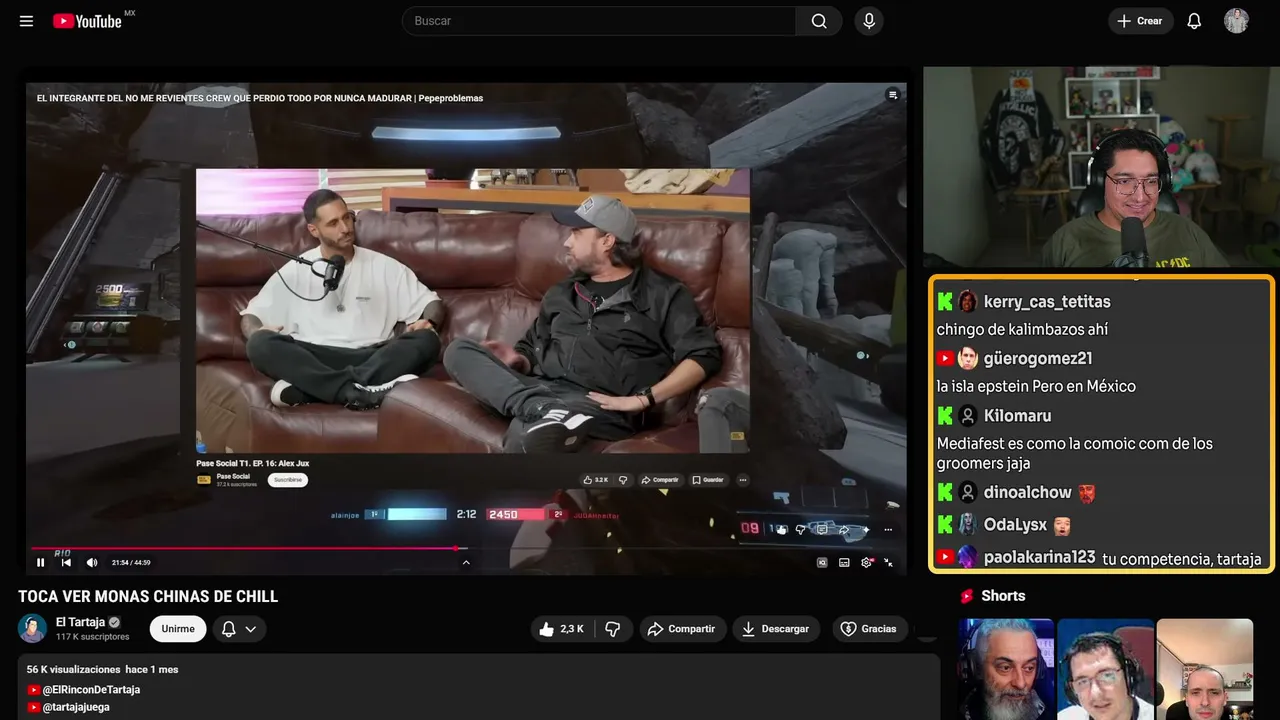Image resolution: width=1280 pixels, height=720 pixels.
Task: Click 'la isla epstein Pero en México' message
Action: [x=1036, y=387]
